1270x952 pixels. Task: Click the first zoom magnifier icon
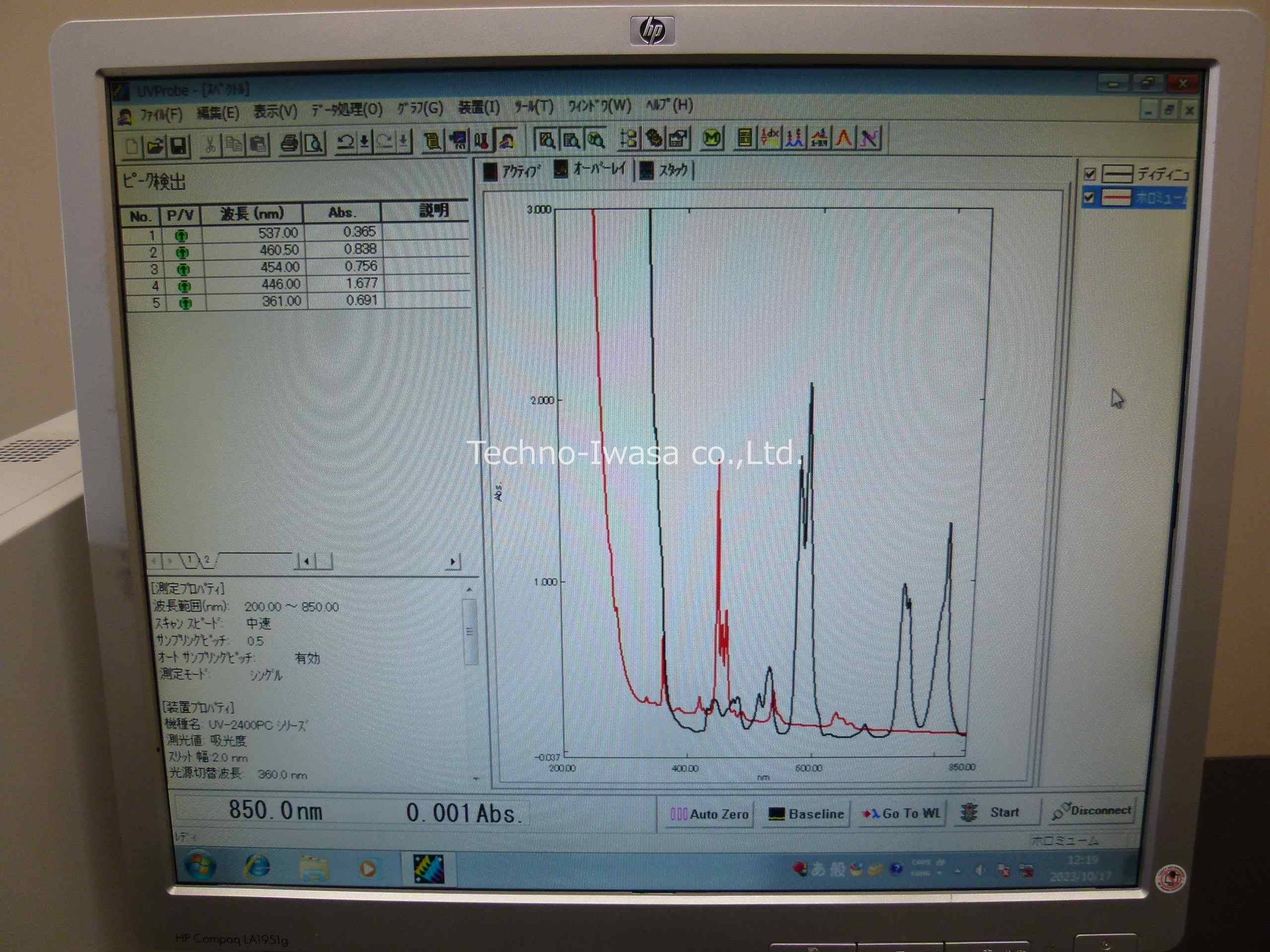point(547,139)
